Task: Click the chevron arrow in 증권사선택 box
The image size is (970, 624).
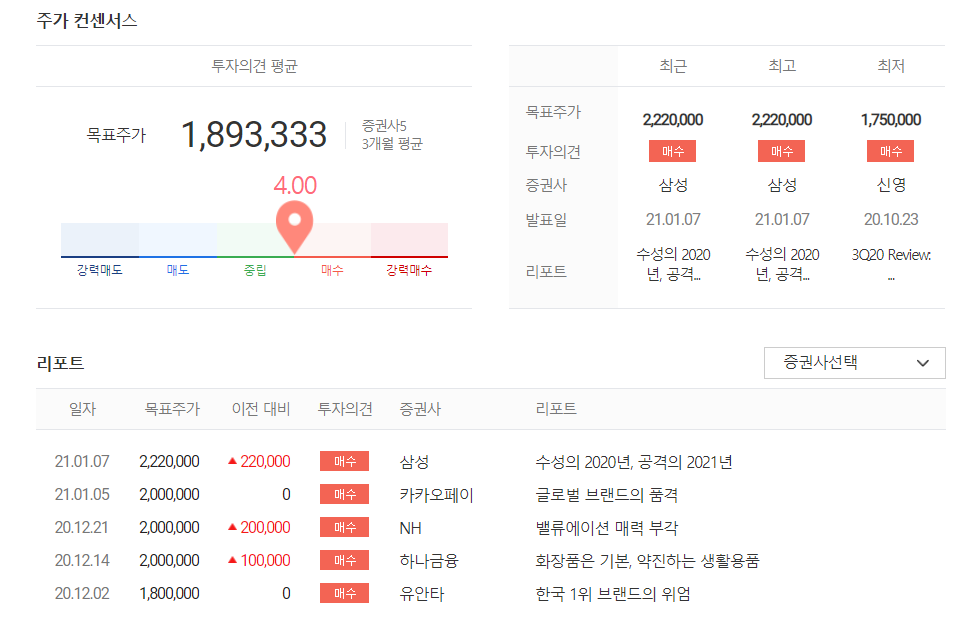Action: (x=922, y=363)
